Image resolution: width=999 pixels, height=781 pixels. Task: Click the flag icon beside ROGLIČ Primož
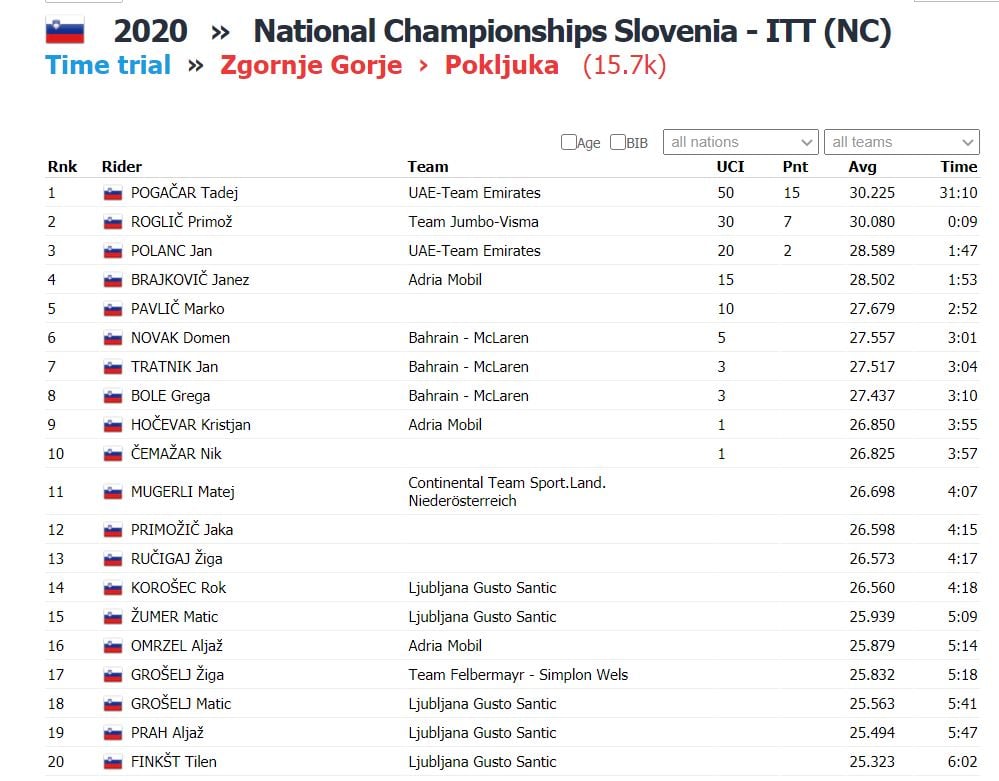point(113,222)
